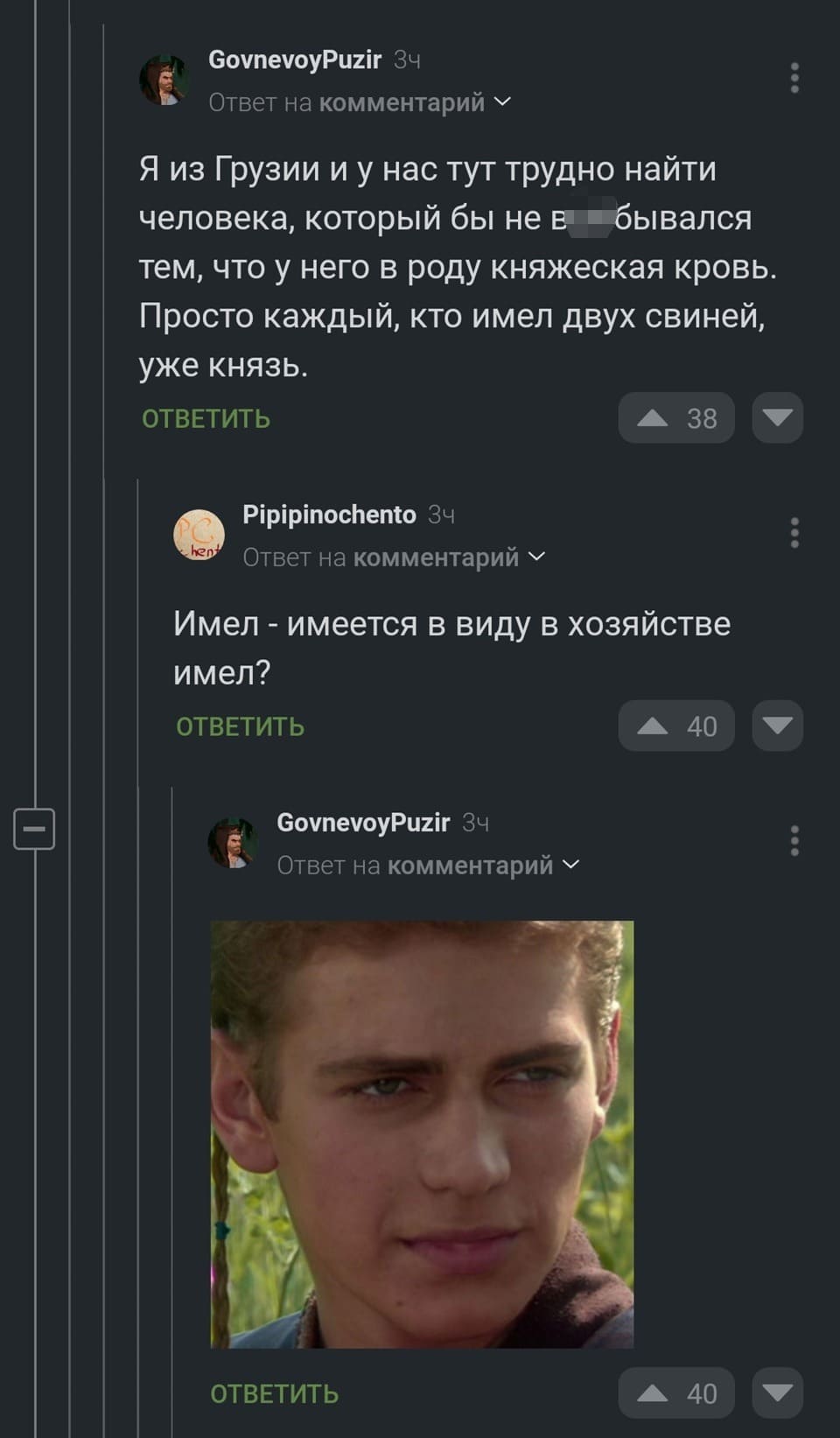
Task: Downvote the first GovnevoyPuzir comment
Action: pyautogui.click(x=778, y=418)
